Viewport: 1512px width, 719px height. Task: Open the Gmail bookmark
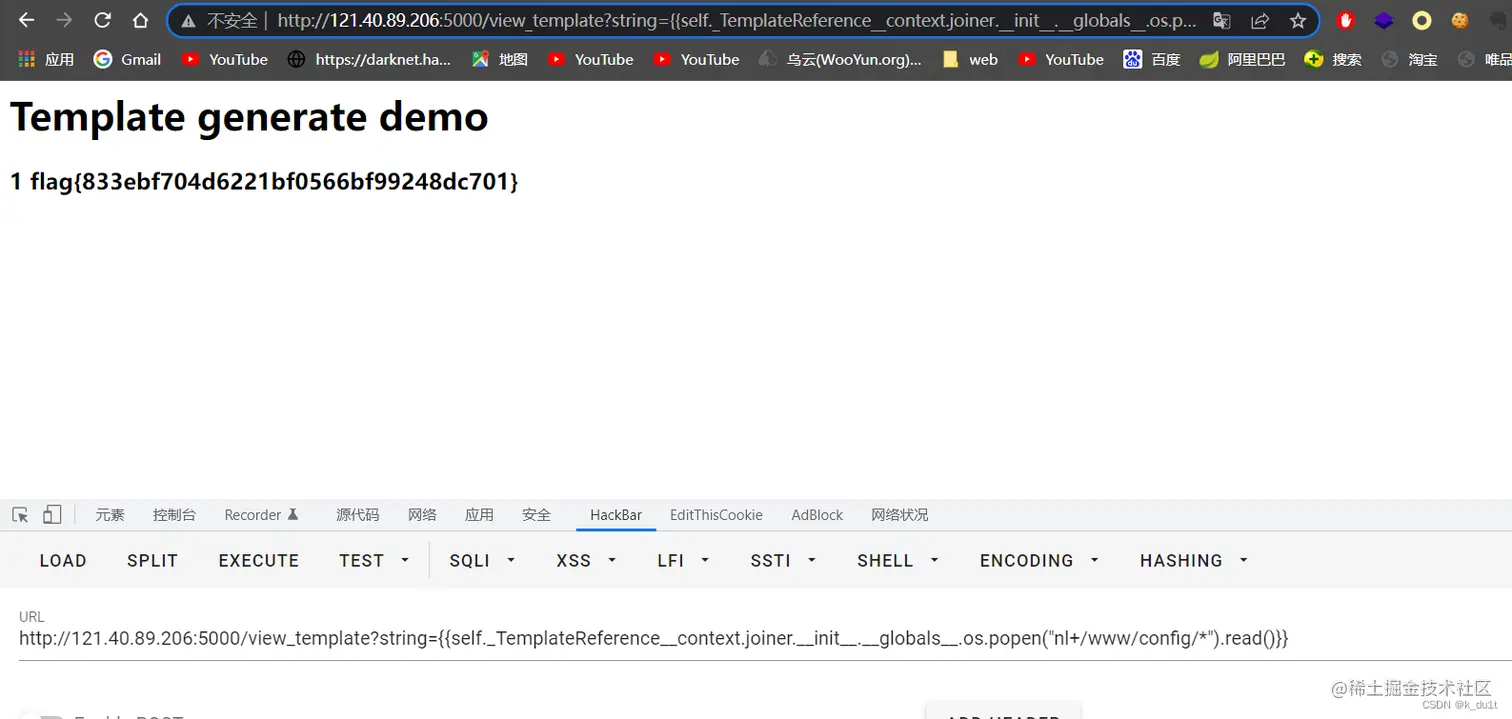click(127, 59)
